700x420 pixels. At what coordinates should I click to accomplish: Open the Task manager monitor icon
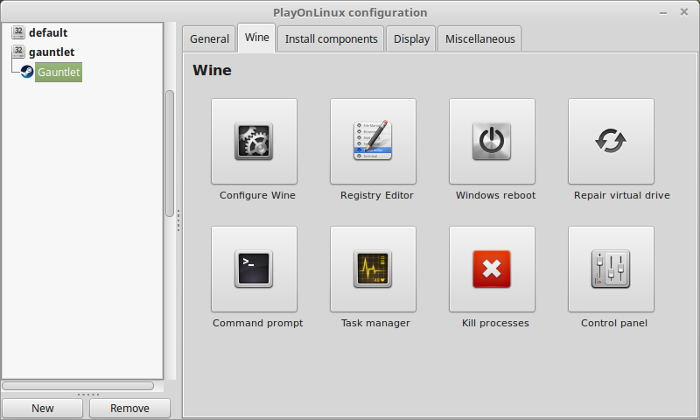(373, 269)
